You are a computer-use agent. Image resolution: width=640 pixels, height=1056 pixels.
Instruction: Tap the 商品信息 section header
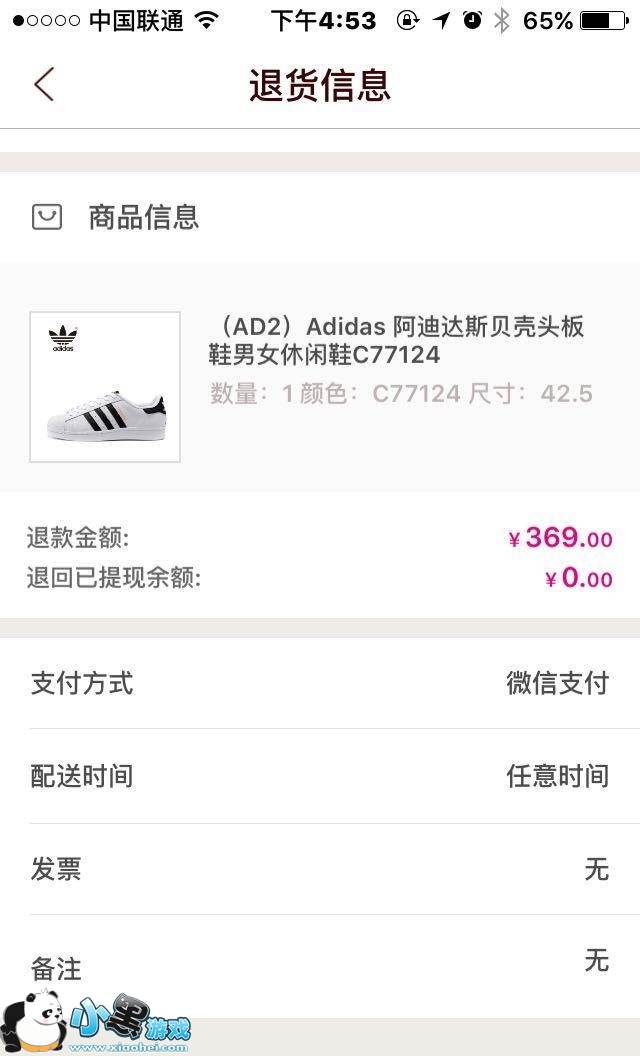tap(144, 217)
